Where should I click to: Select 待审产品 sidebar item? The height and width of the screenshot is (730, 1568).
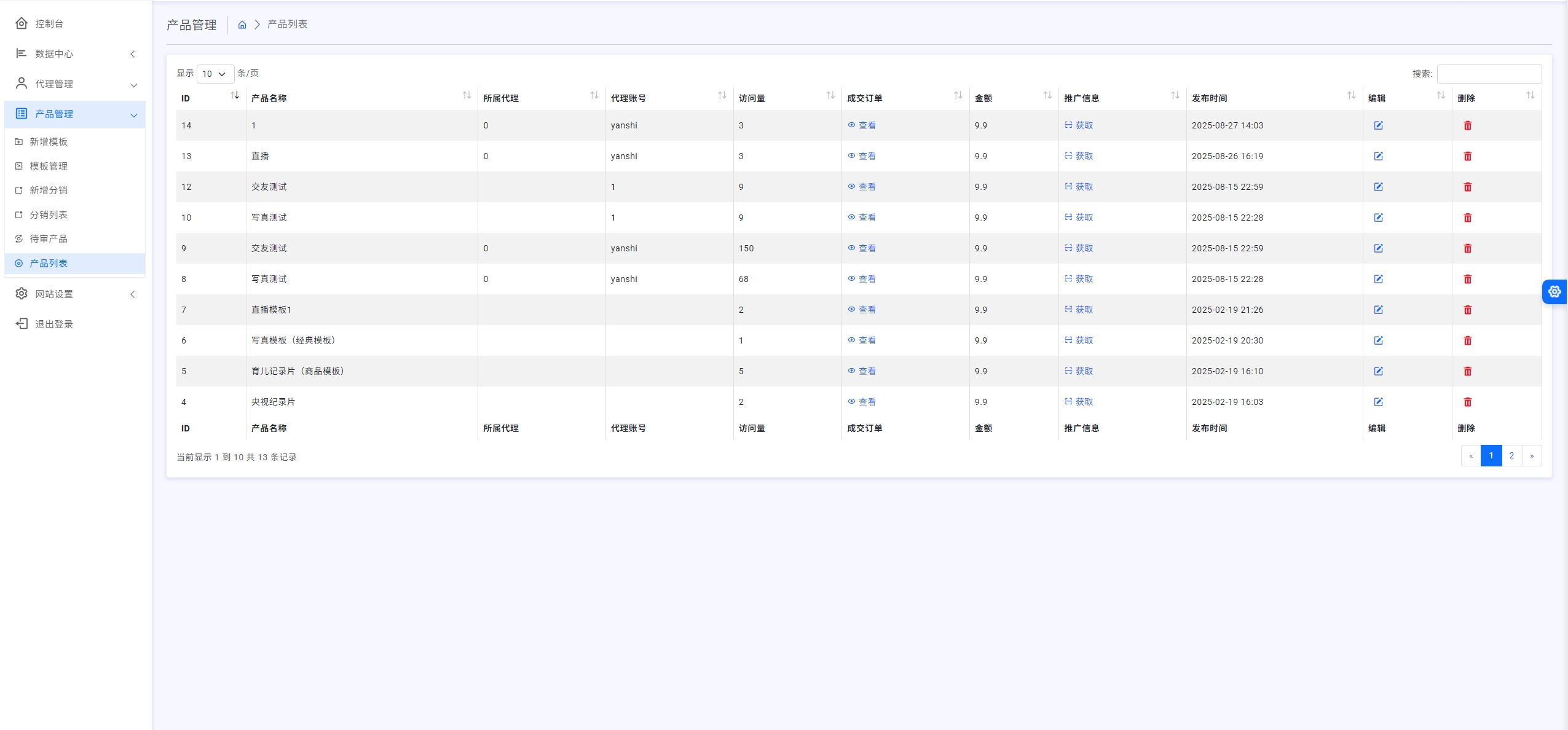coord(49,238)
